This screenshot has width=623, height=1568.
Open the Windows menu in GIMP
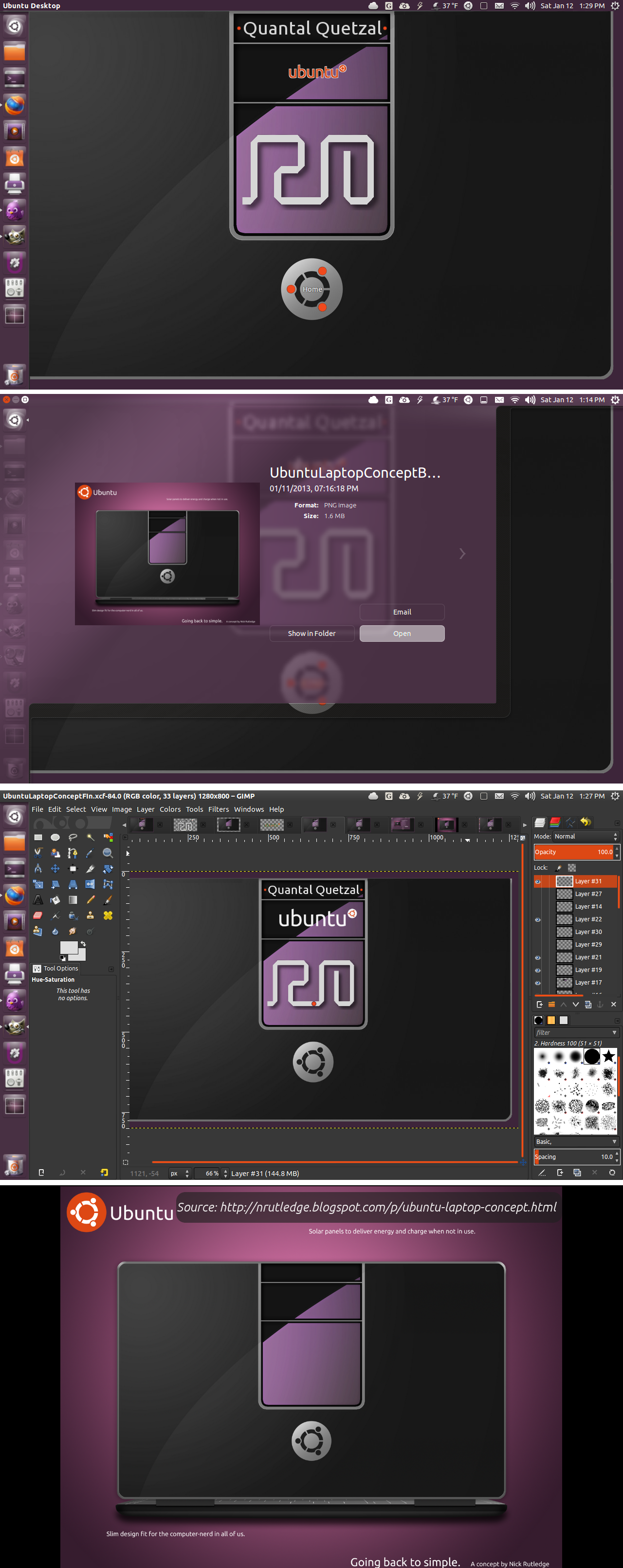click(249, 809)
